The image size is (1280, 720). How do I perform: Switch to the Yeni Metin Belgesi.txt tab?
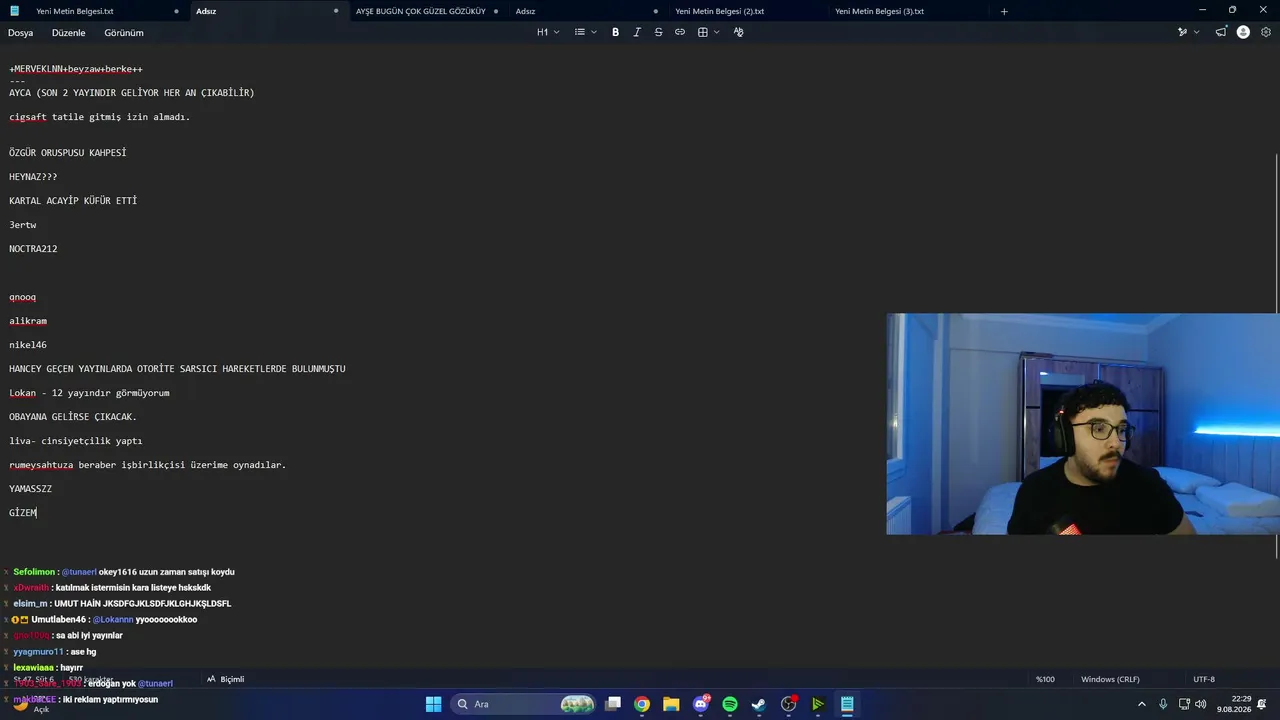pyautogui.click(x=106, y=11)
